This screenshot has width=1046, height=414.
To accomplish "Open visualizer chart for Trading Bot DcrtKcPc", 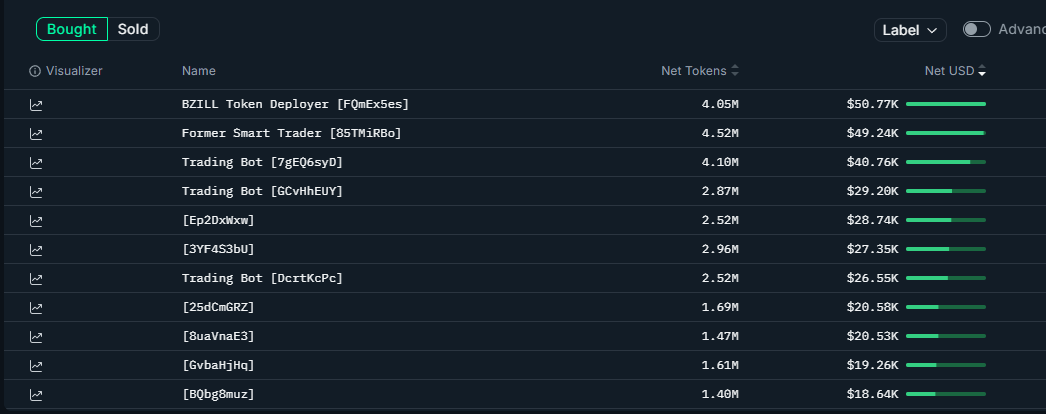I will (36, 279).
